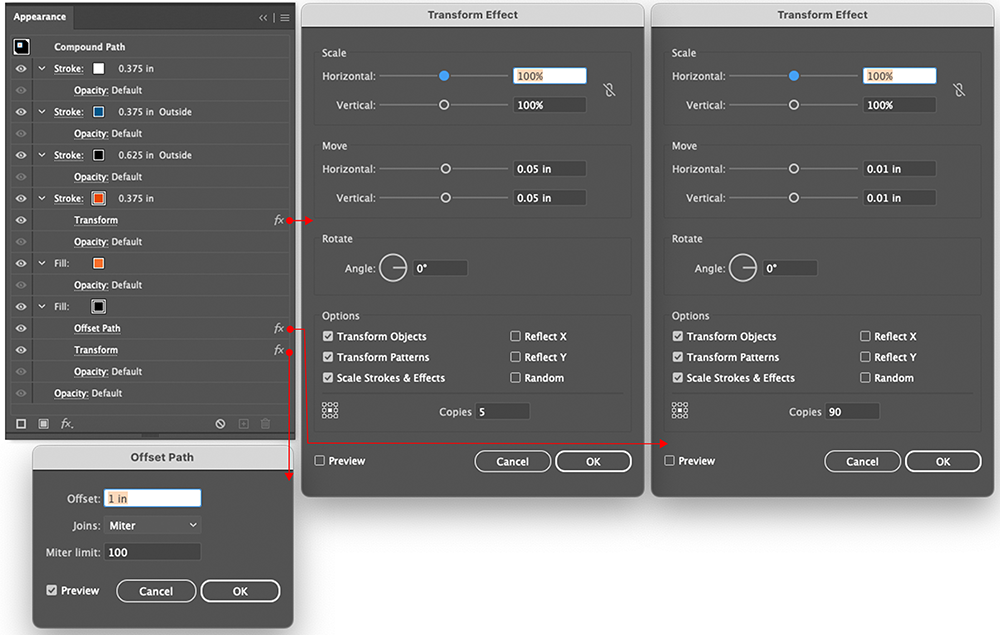
Task: Open the Joins dropdown set to Miter
Action: point(153,525)
